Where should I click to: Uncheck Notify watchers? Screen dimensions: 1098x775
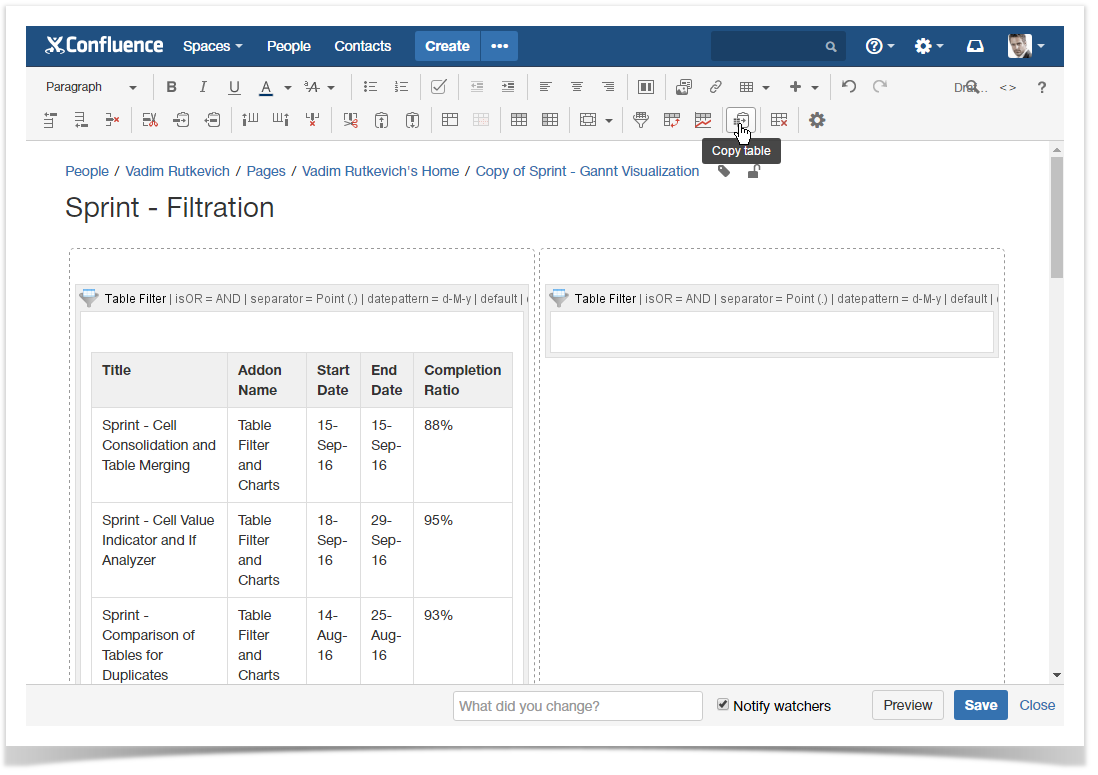723,704
